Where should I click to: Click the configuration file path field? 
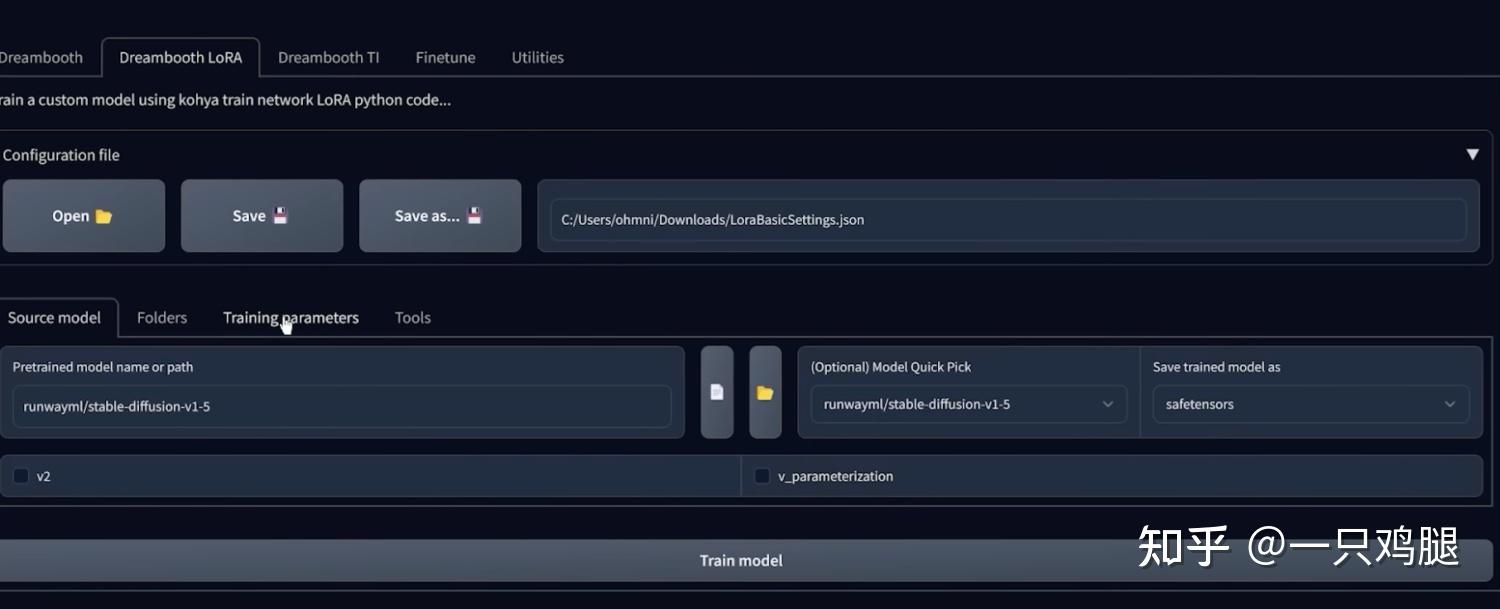coord(1009,219)
